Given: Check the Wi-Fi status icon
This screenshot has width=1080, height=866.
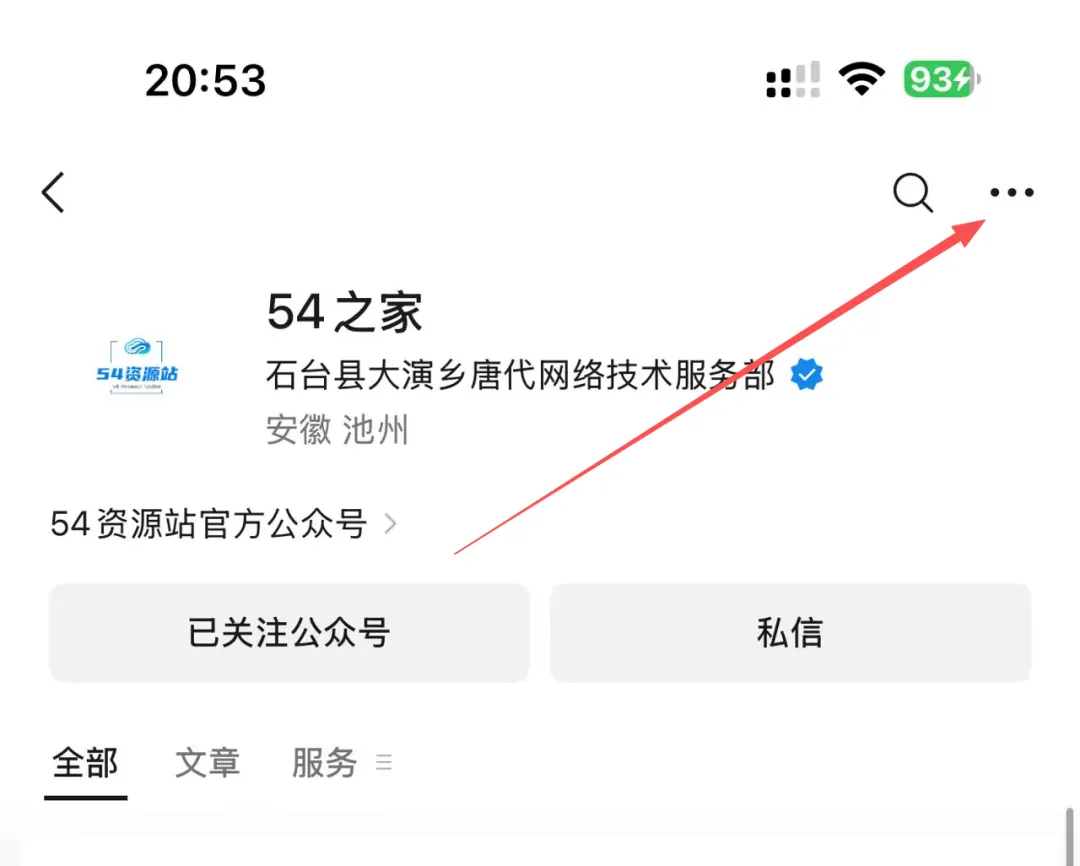Looking at the screenshot, I should (x=861, y=79).
